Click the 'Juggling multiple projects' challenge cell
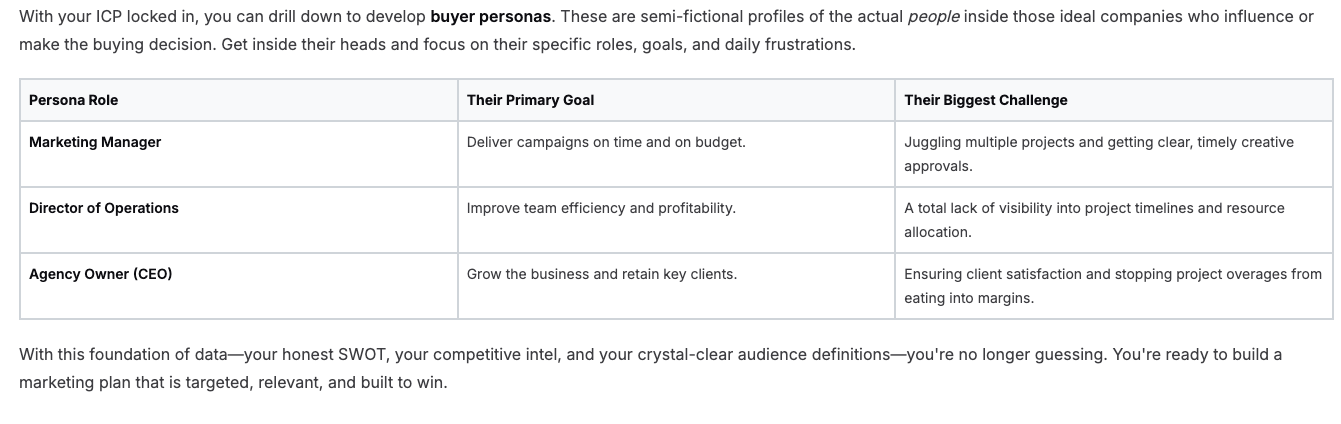Image resolution: width=1341 pixels, height=424 pixels. click(x=1114, y=154)
